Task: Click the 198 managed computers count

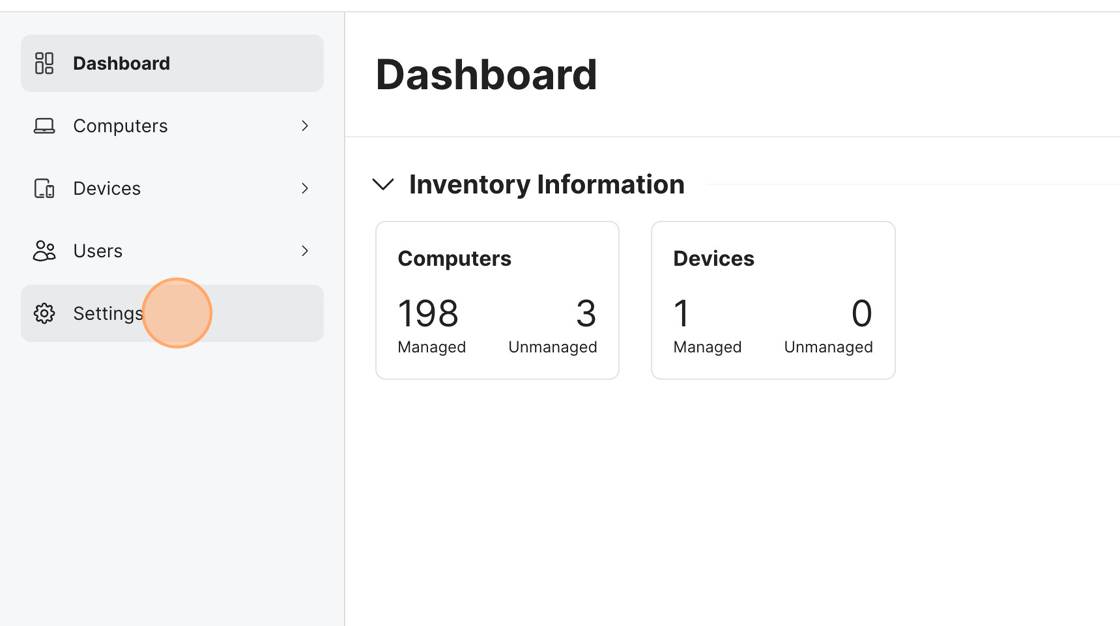Action: click(428, 314)
